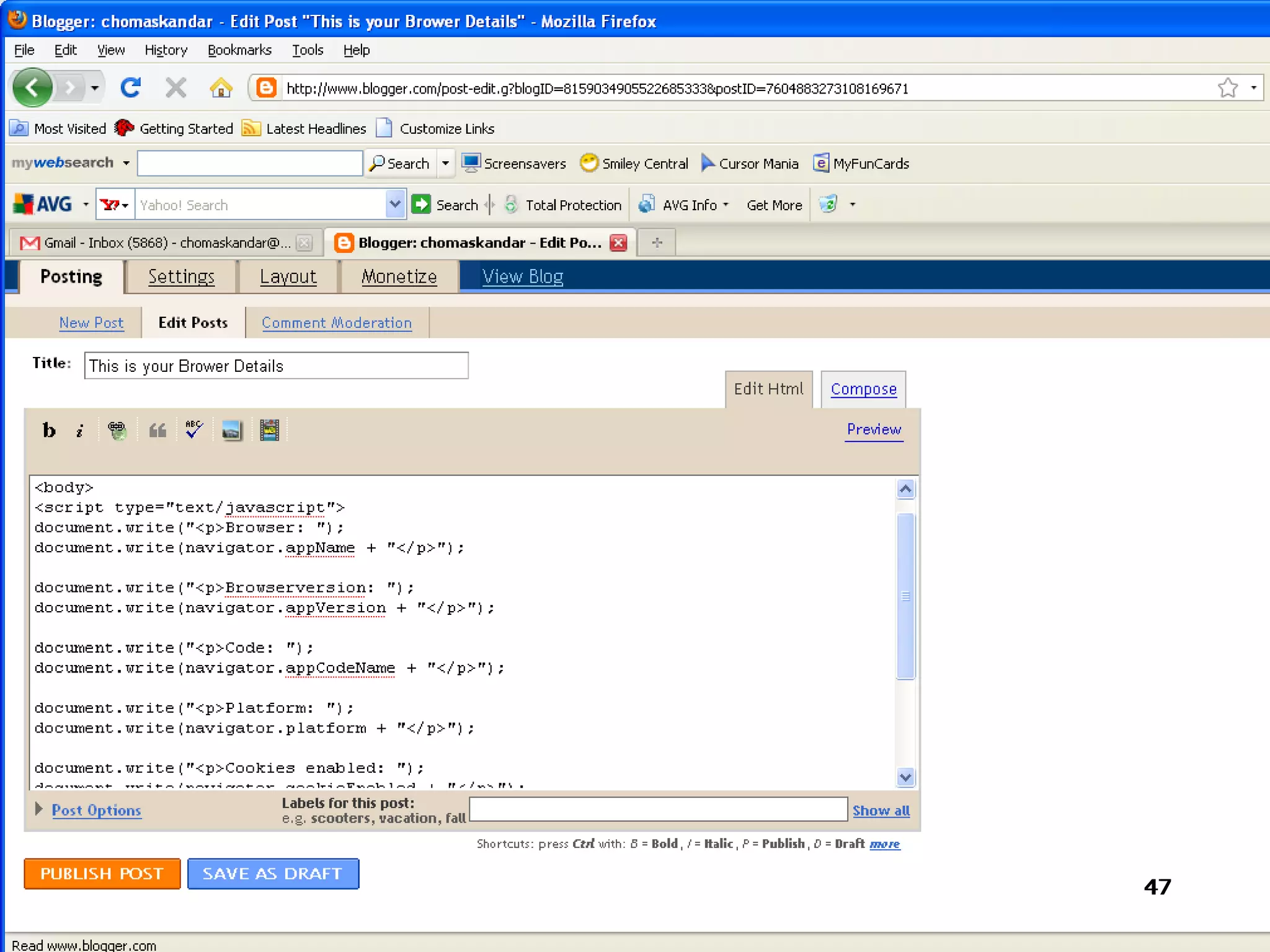The image size is (1270, 952).
Task: Expand the Post Options section
Action: click(95, 810)
